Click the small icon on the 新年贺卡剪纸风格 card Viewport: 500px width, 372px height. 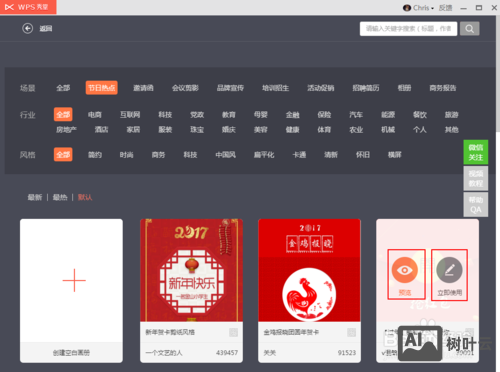(233, 332)
